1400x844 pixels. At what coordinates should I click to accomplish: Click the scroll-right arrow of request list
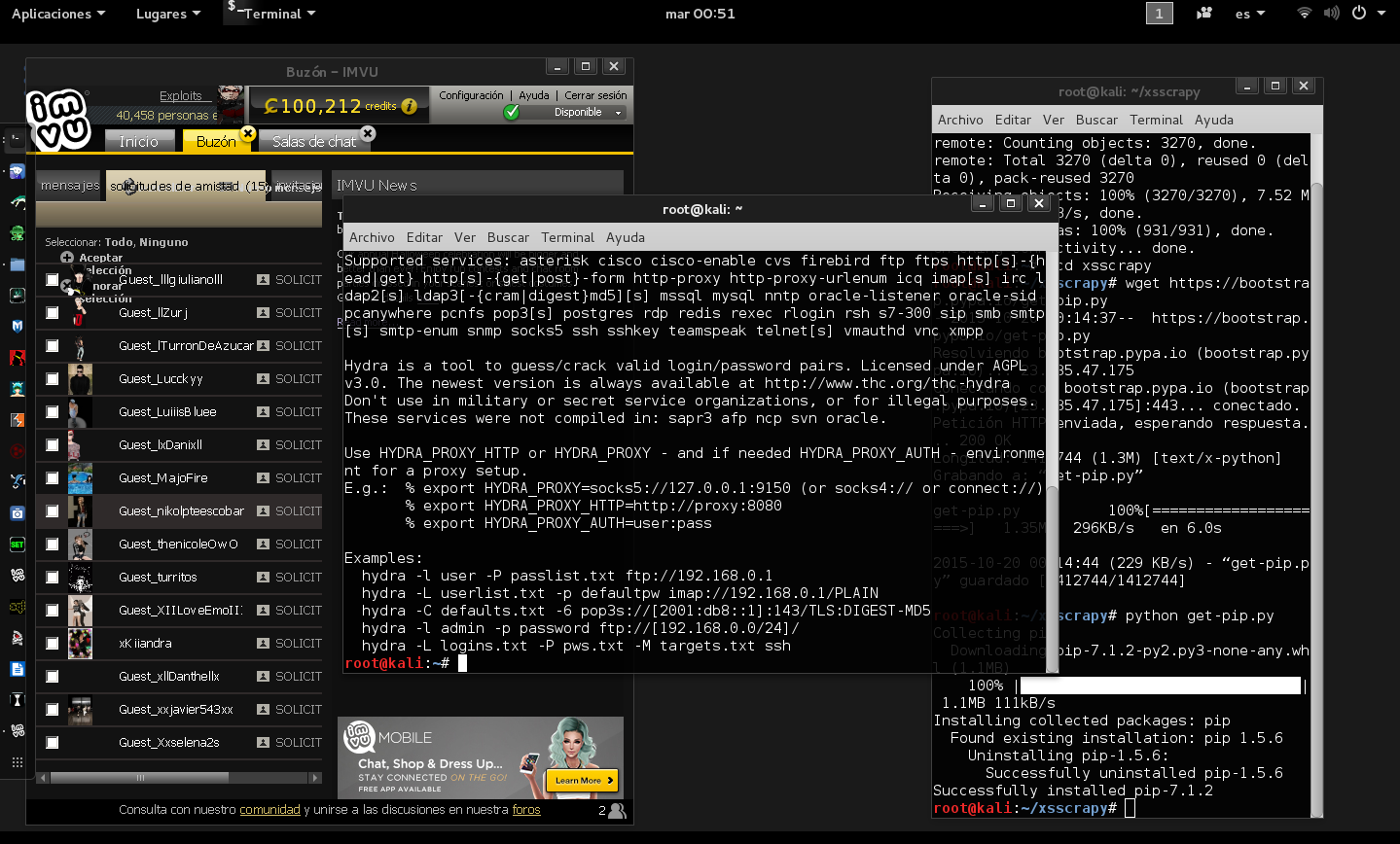point(314,778)
